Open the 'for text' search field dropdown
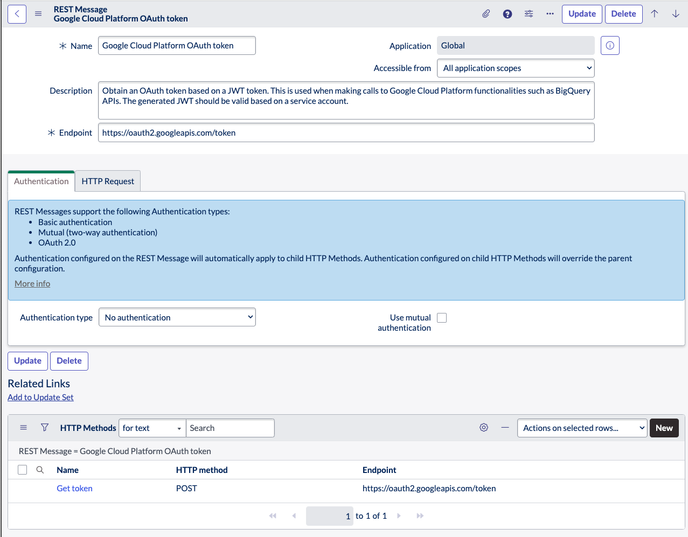Screen dimensions: 688x537 (x=152, y=428)
